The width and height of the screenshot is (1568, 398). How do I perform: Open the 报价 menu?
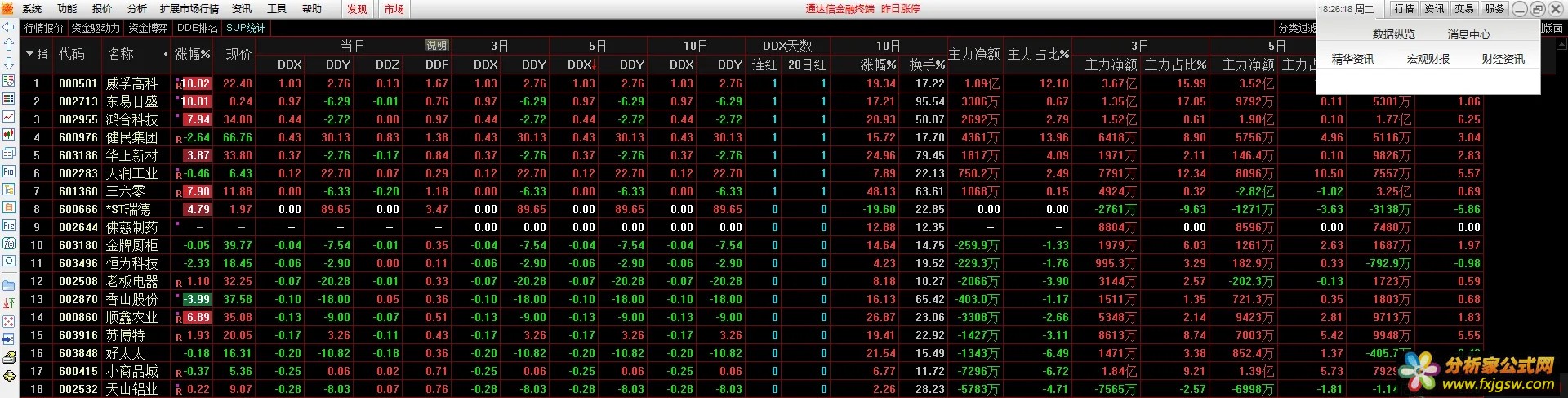[x=102, y=9]
